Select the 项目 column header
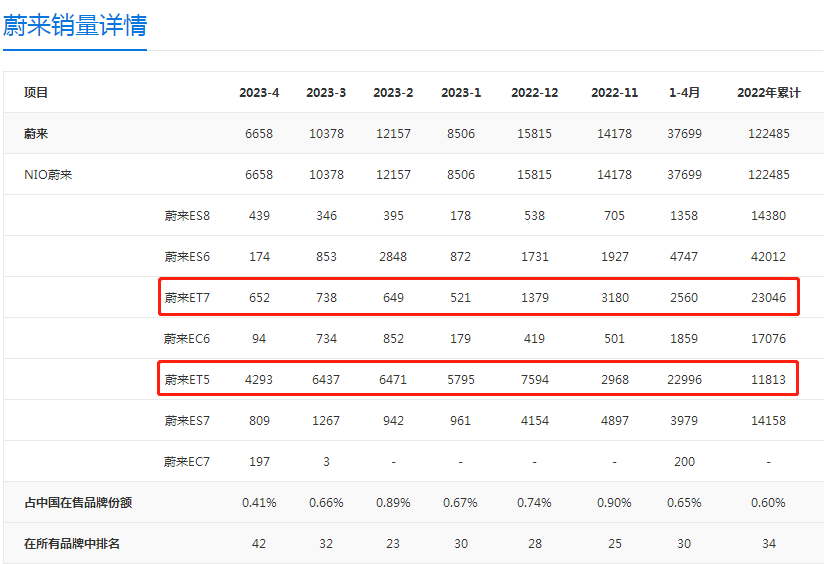Screen dimensions: 824x564 click(36, 93)
